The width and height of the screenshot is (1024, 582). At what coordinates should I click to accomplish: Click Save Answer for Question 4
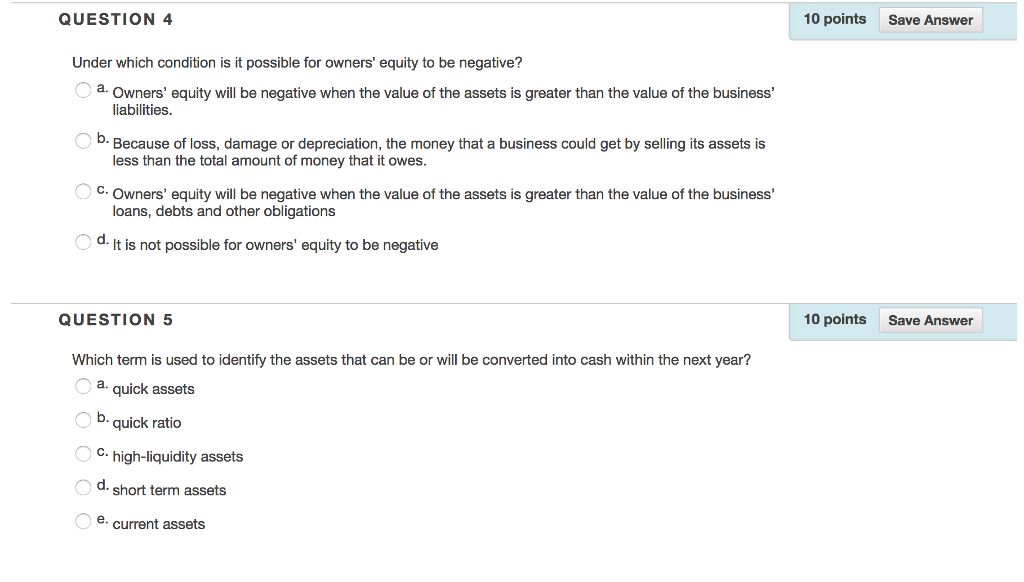coord(930,19)
